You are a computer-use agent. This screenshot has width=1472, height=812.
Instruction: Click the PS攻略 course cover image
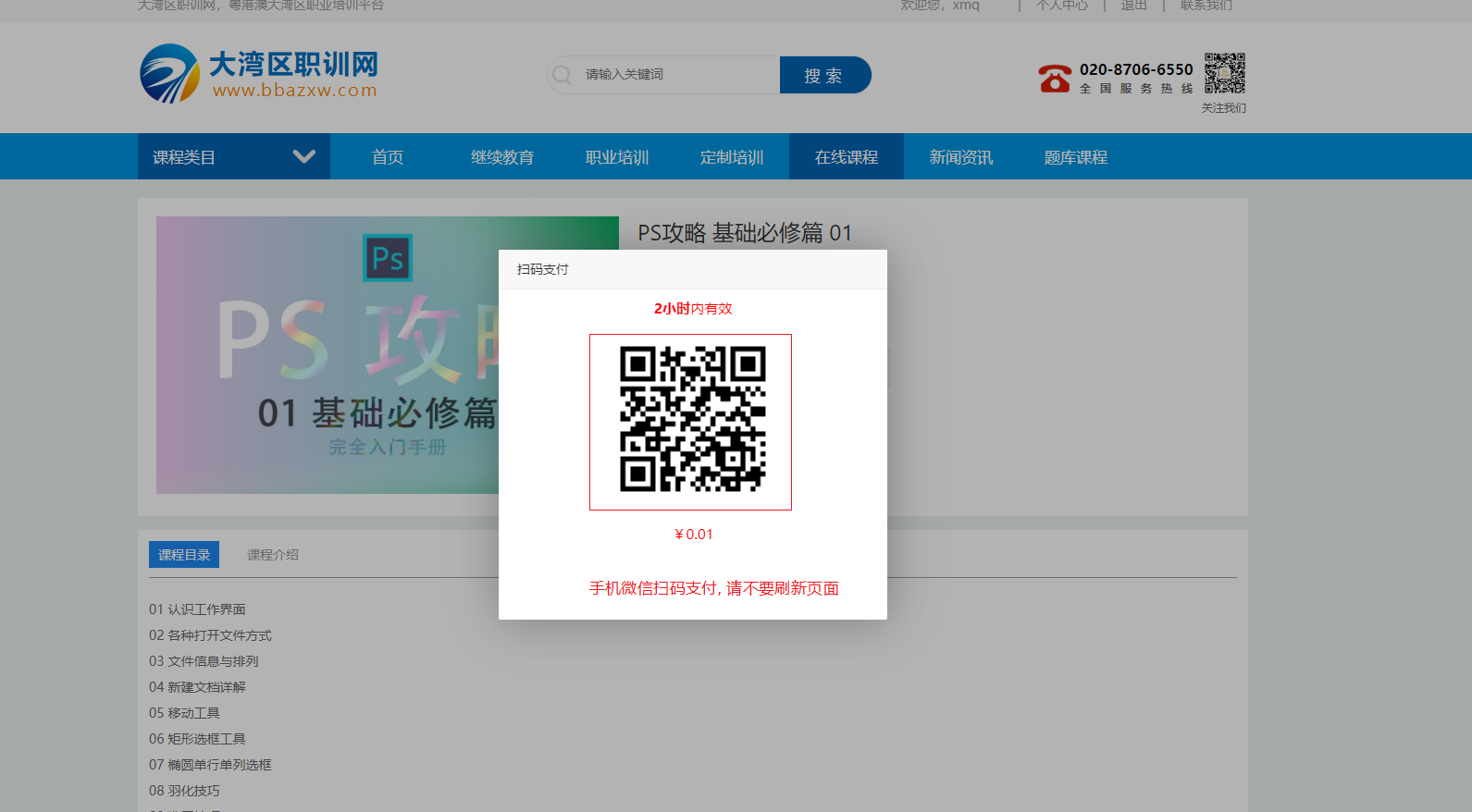click(x=328, y=355)
